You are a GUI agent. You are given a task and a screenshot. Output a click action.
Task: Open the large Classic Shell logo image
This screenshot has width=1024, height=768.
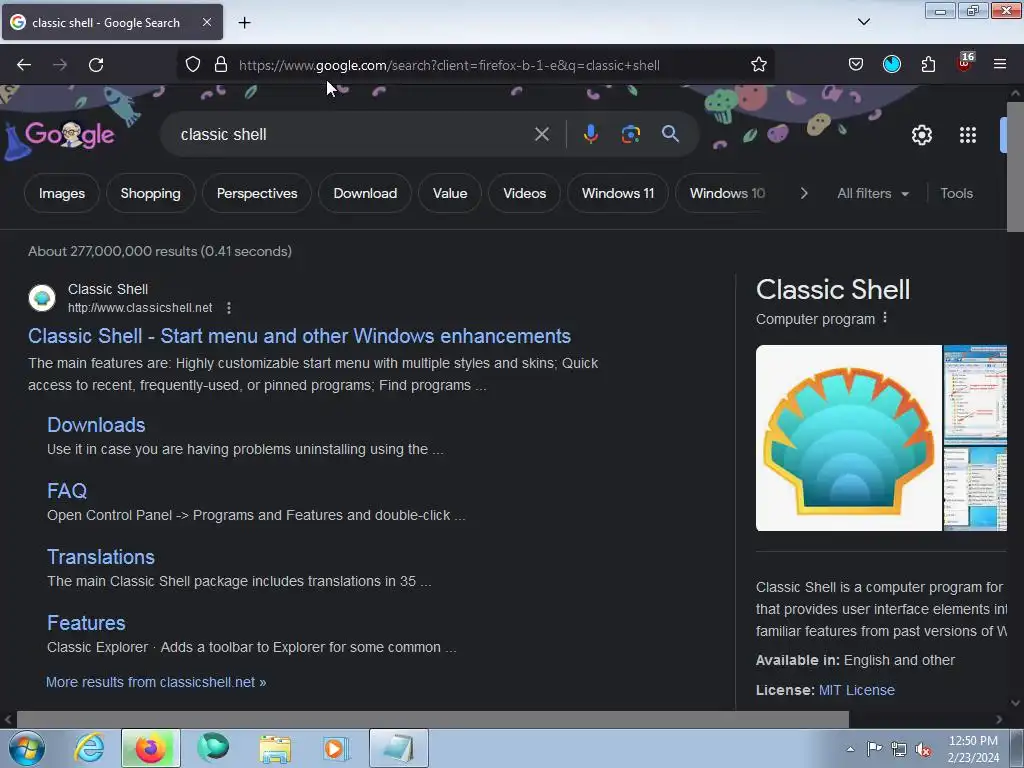pyautogui.click(x=848, y=438)
